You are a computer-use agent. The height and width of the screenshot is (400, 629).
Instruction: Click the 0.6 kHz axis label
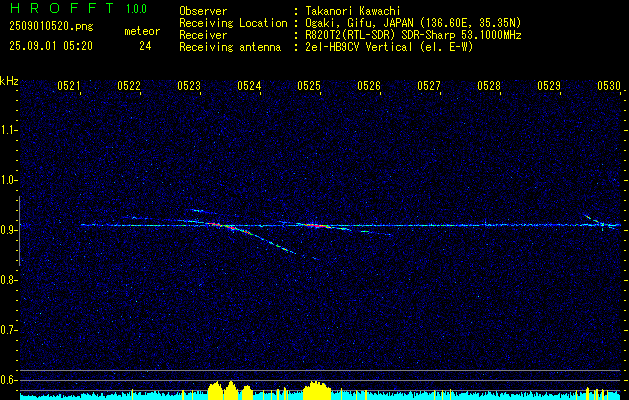(x=8, y=380)
